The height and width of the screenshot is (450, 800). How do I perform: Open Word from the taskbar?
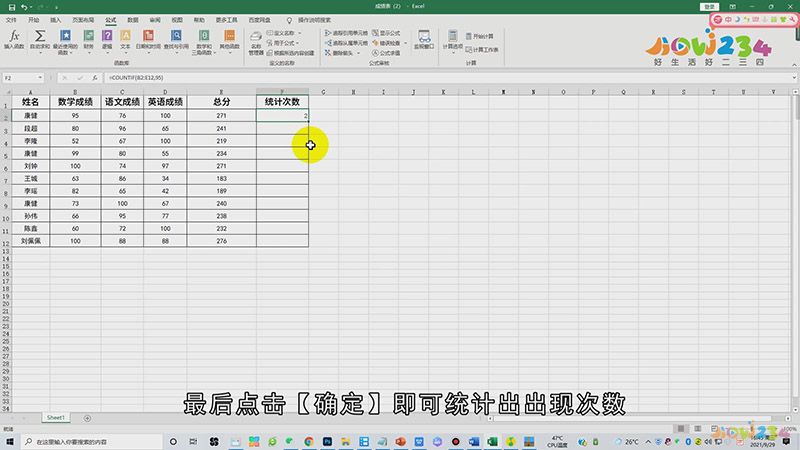pos(474,442)
